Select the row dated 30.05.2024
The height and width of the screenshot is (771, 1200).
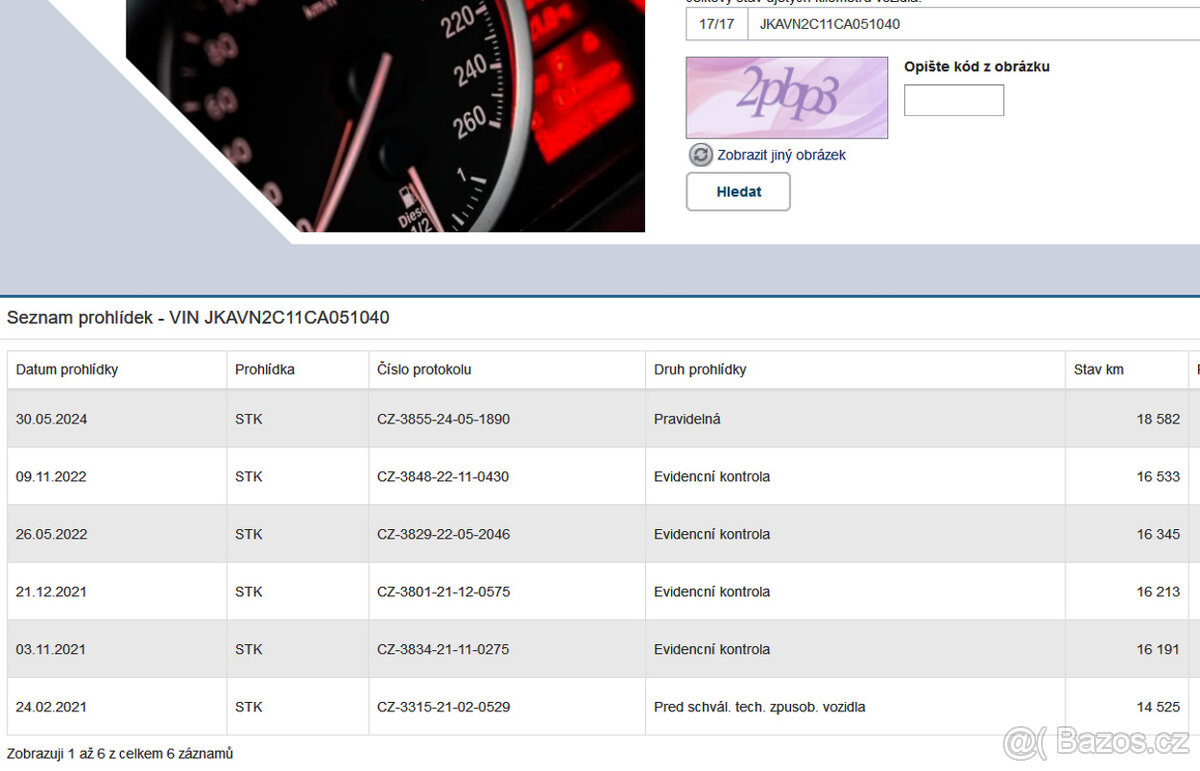(51, 419)
